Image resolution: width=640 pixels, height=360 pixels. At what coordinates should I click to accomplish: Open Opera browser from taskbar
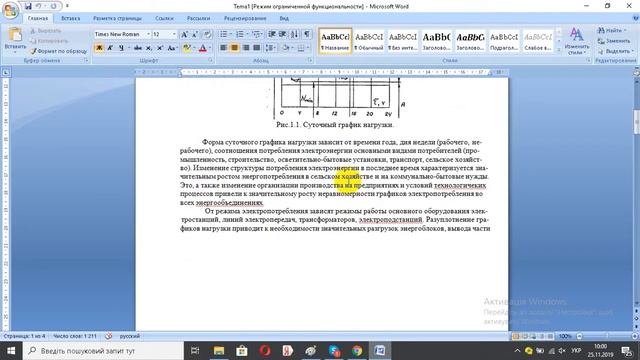265,351
